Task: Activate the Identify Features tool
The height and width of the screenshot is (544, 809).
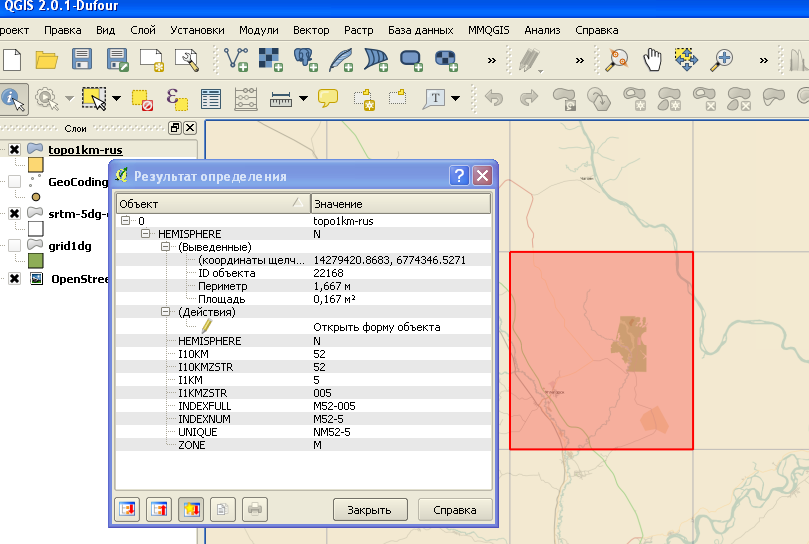Action: pyautogui.click(x=13, y=99)
